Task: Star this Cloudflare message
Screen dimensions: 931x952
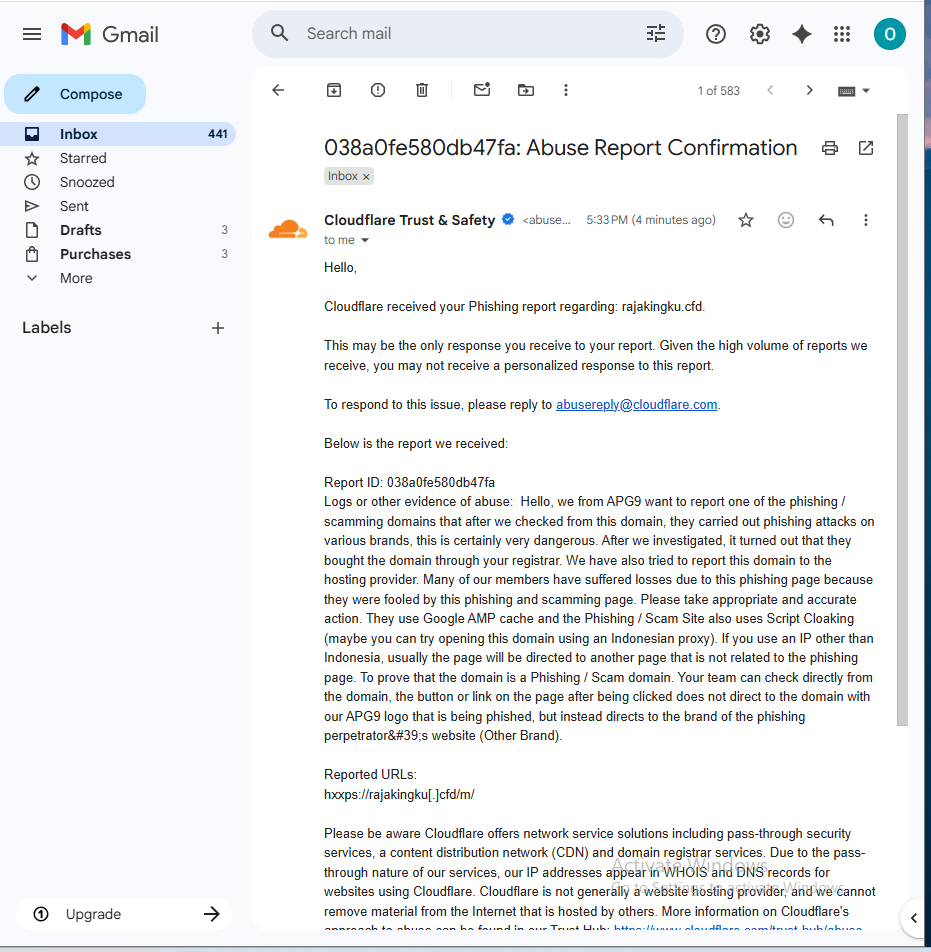Action: pyautogui.click(x=746, y=220)
